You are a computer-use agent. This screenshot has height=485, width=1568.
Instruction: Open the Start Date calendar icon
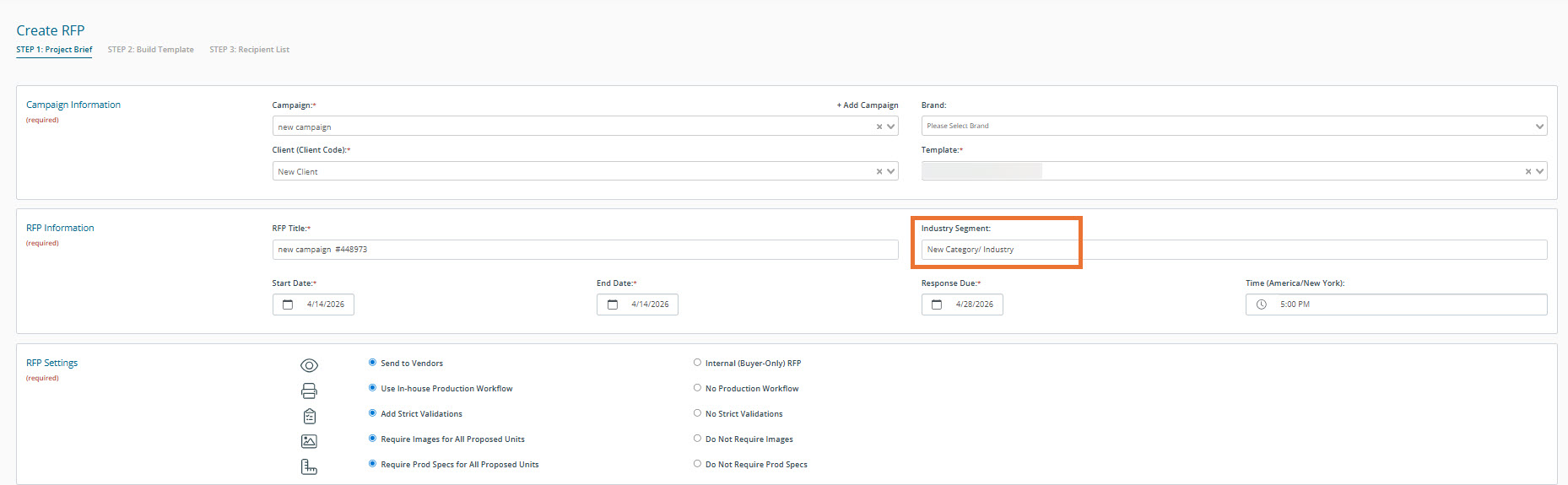point(288,304)
